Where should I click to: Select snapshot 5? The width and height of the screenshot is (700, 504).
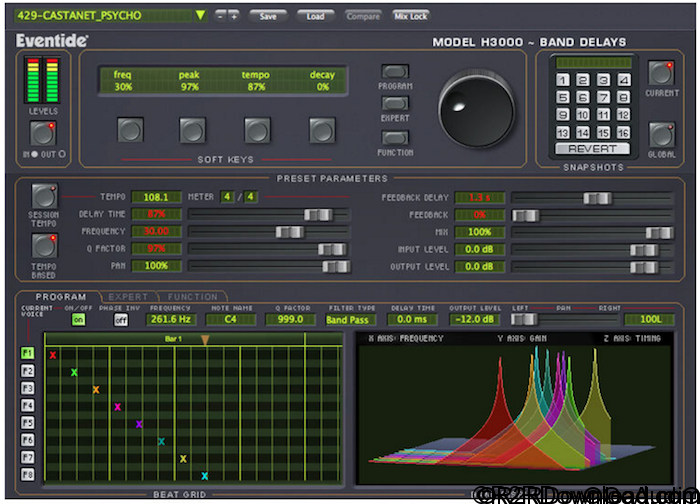562,97
